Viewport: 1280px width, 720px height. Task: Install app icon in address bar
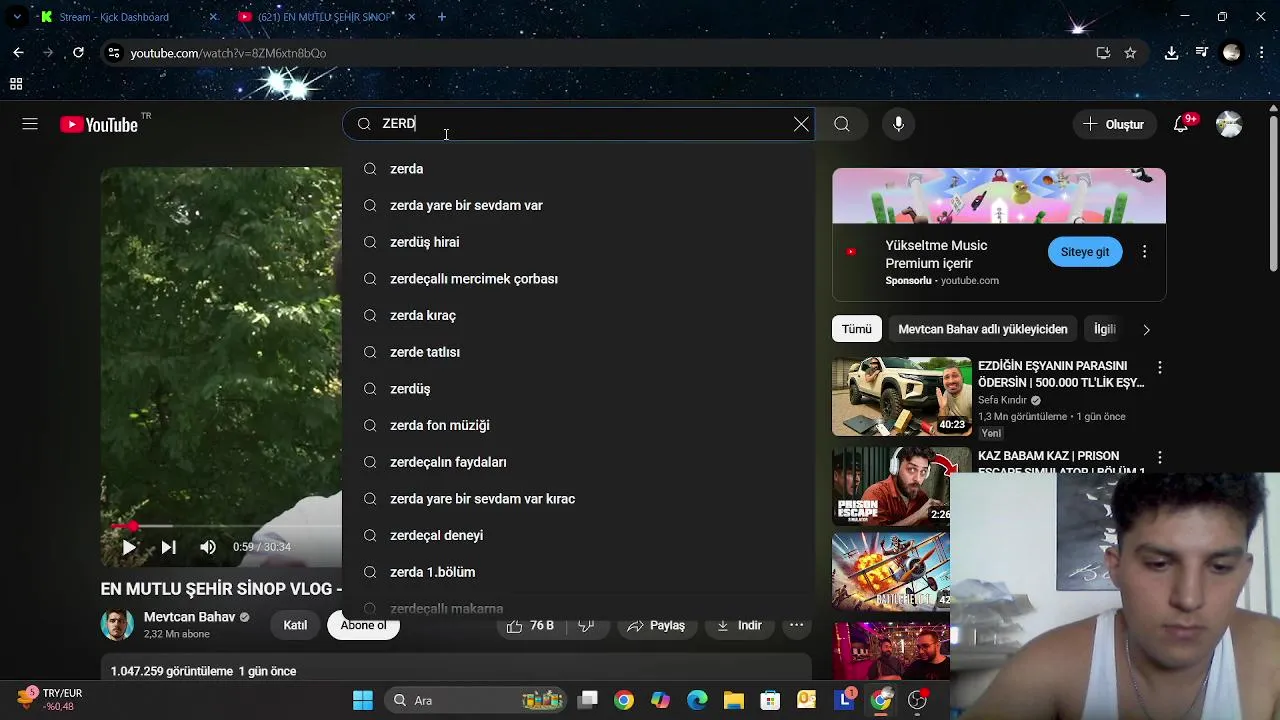tap(1103, 53)
